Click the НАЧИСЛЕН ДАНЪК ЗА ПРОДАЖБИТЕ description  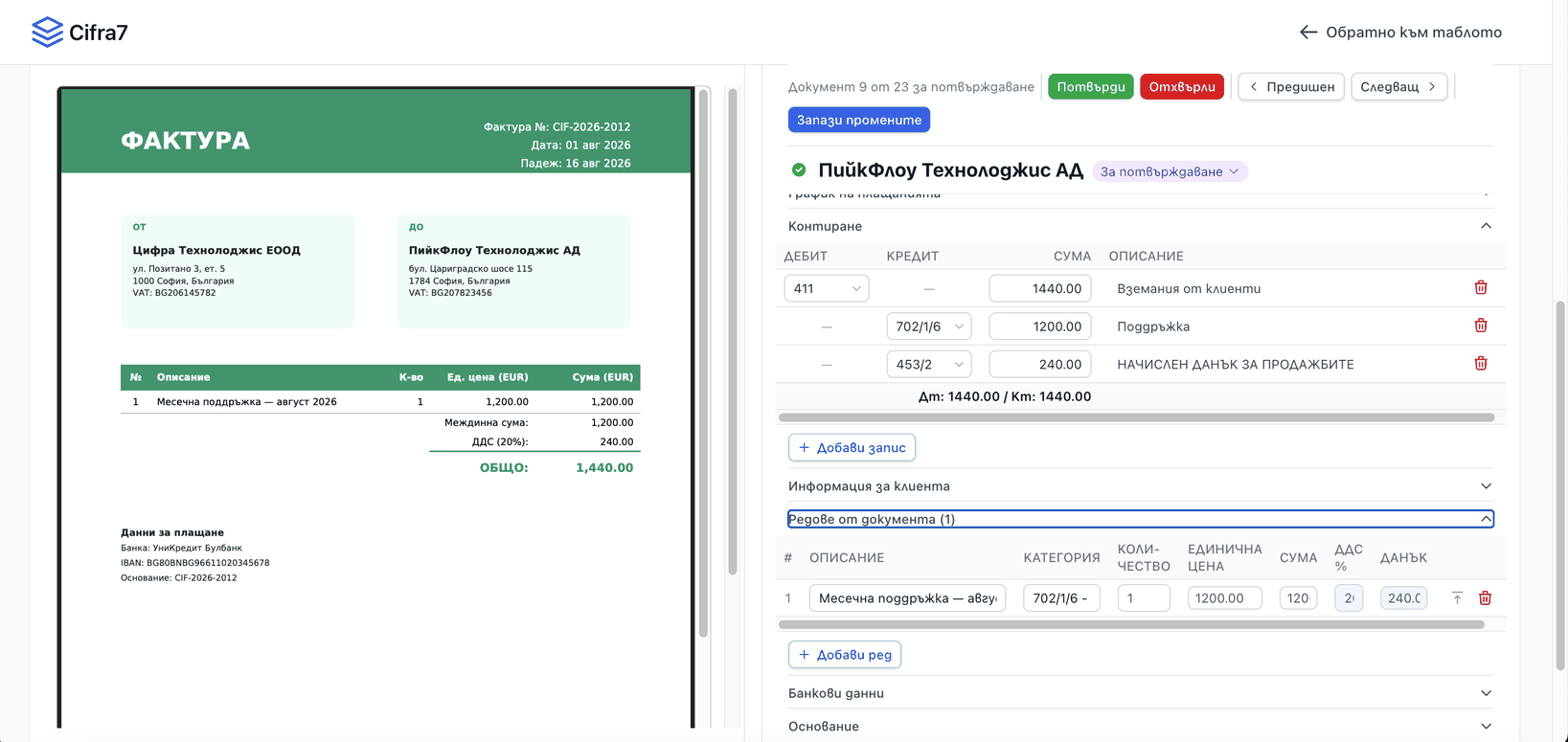[1236, 364]
